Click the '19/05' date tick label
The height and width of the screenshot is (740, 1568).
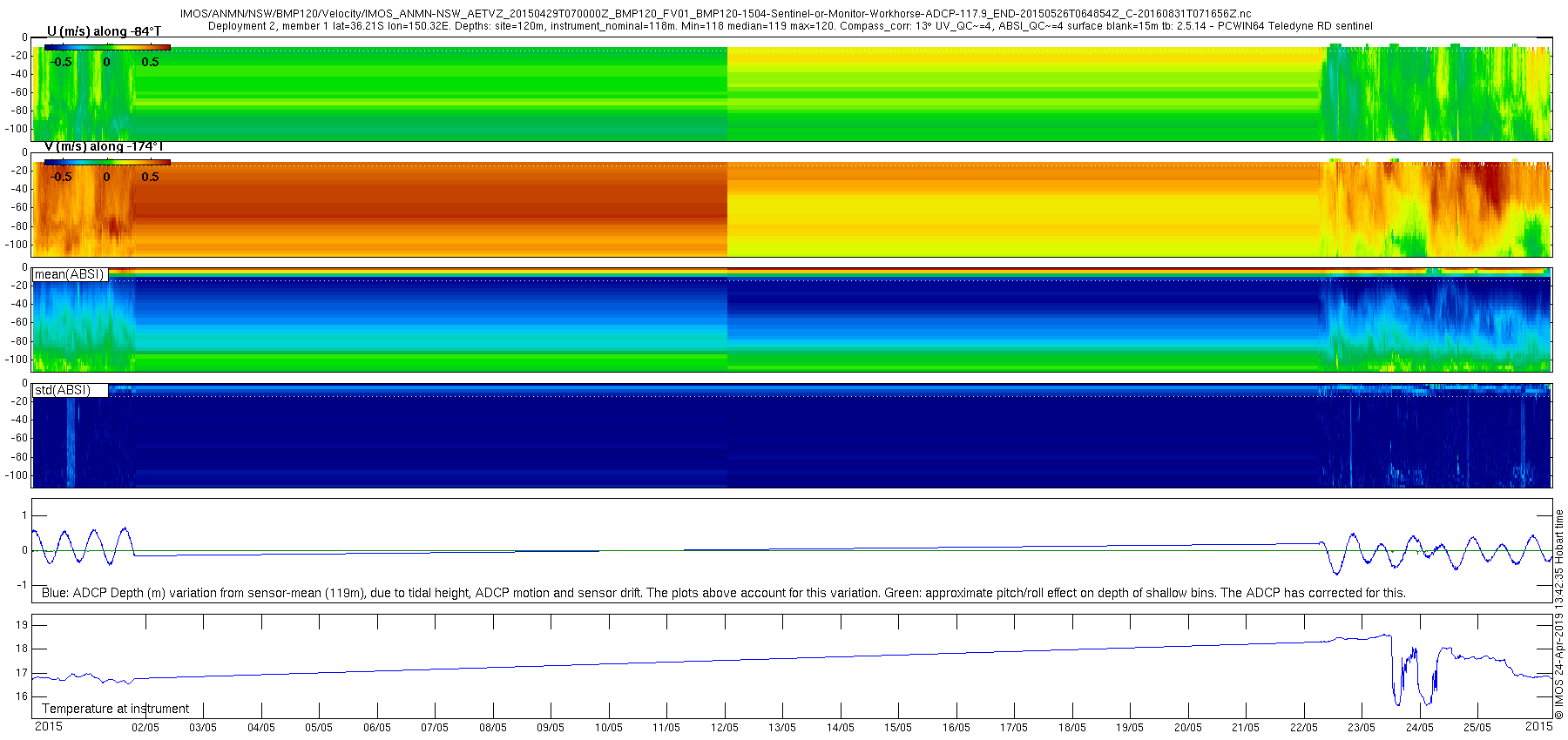[x=1130, y=728]
